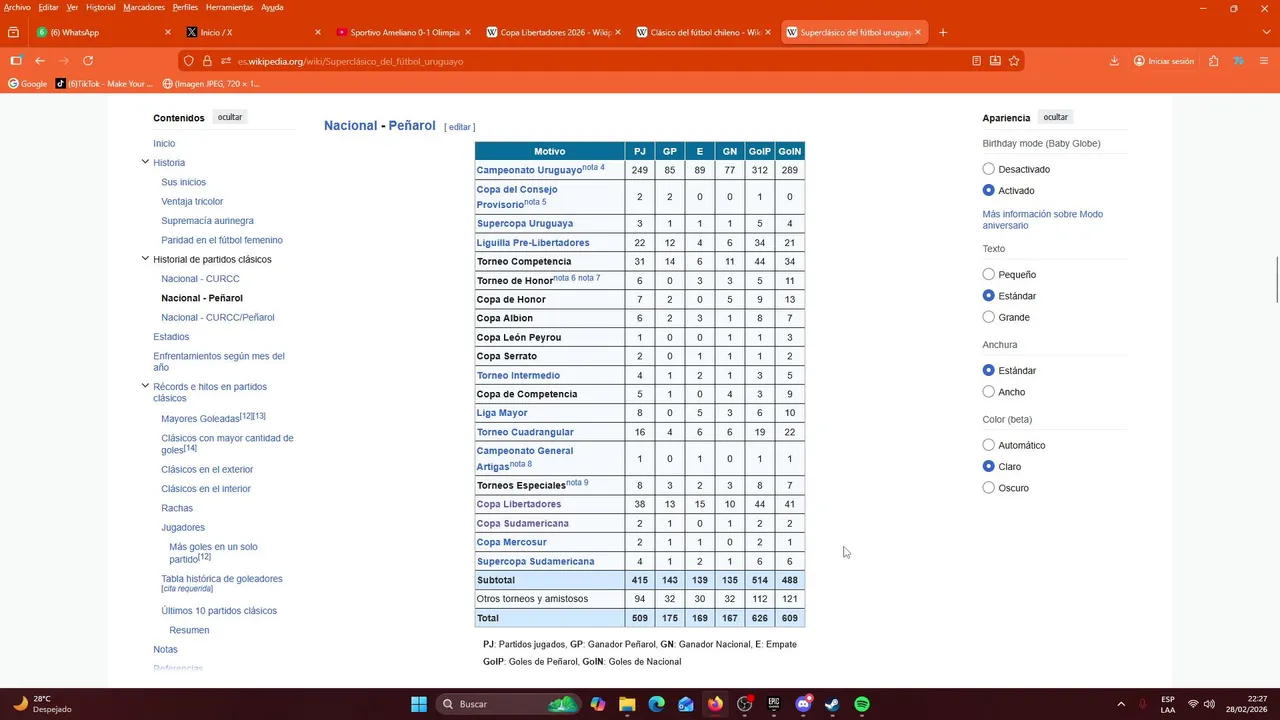Go to Estadios in the contents
Screen dimensions: 1280x720
pyautogui.click(x=171, y=337)
